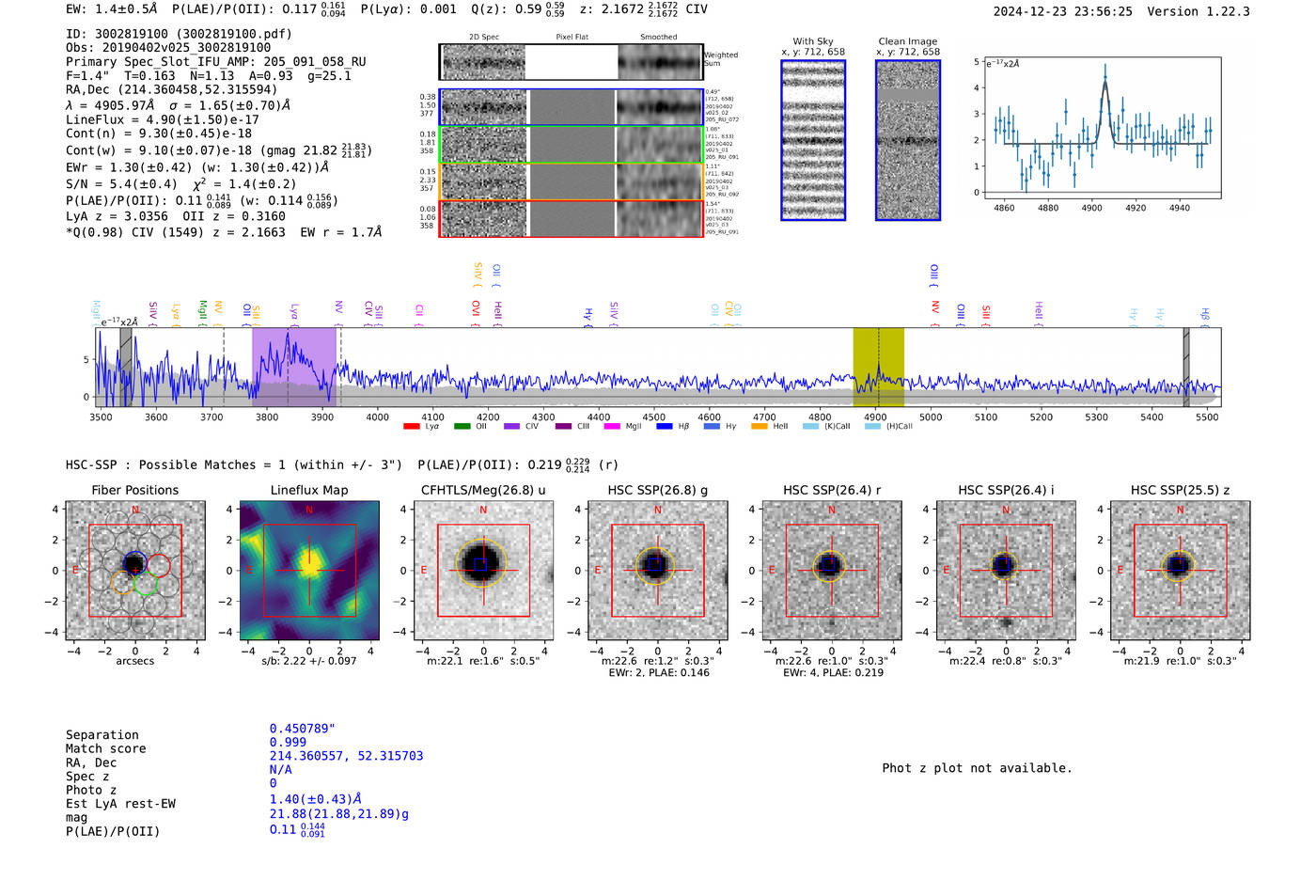
Task: Click the emission line Gaussian fit plot
Action: (1102, 128)
